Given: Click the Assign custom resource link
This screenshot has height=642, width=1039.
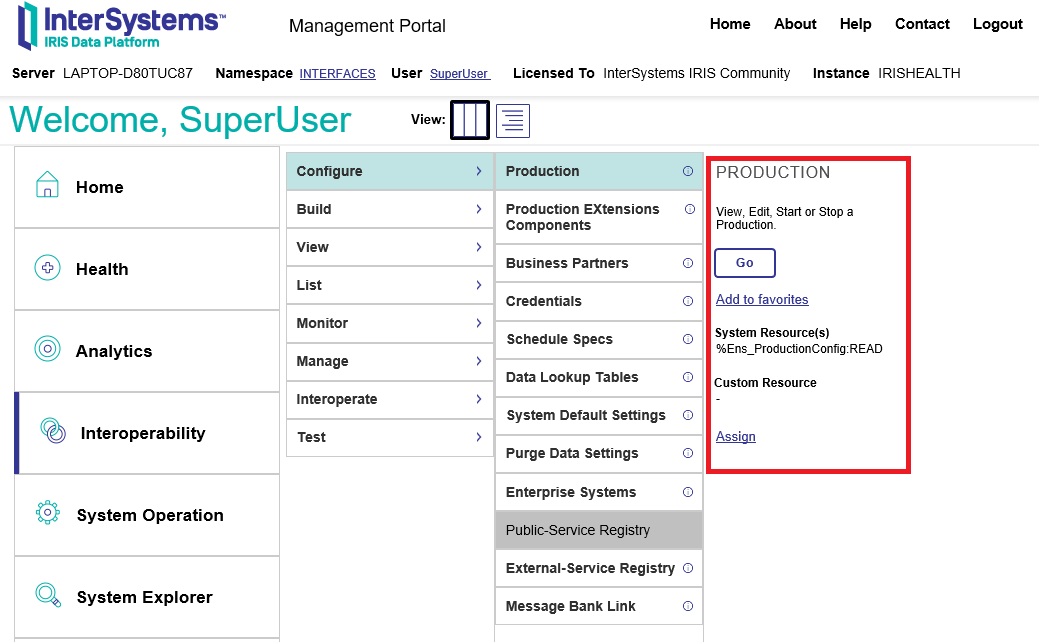Looking at the screenshot, I should 736,437.
